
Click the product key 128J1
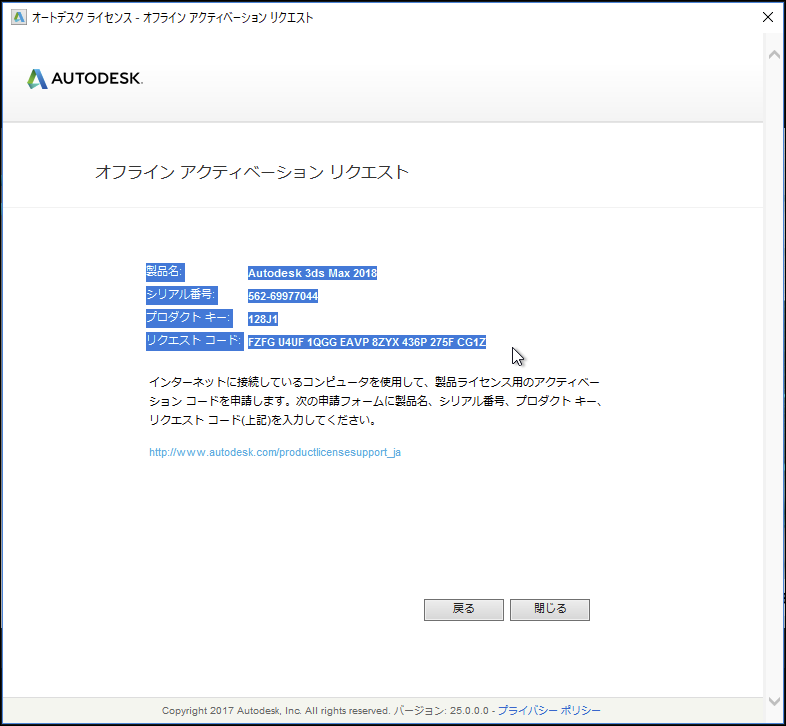coord(263,319)
